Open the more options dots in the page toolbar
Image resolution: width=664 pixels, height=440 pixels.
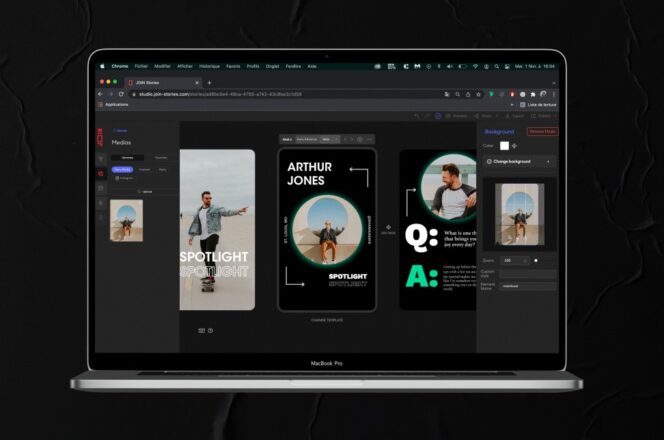[x=369, y=139]
